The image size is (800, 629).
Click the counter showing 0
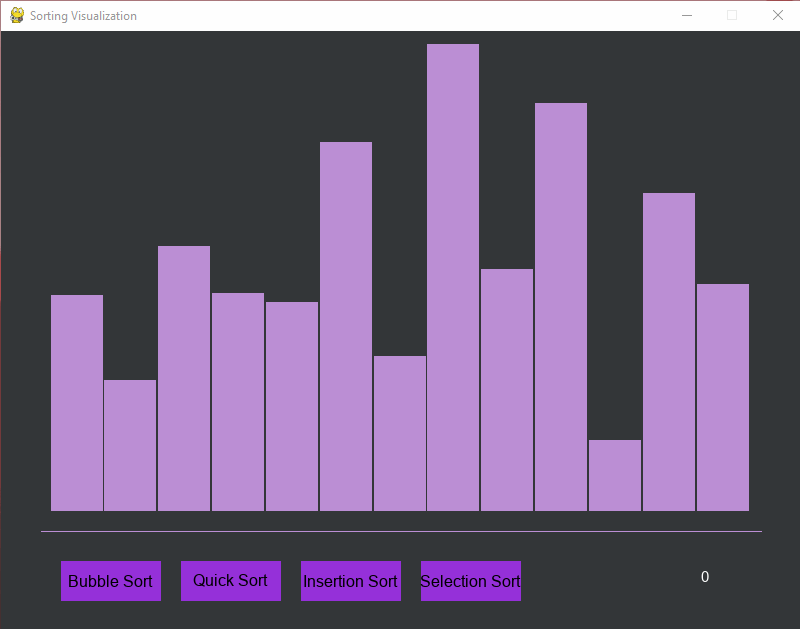(x=705, y=577)
